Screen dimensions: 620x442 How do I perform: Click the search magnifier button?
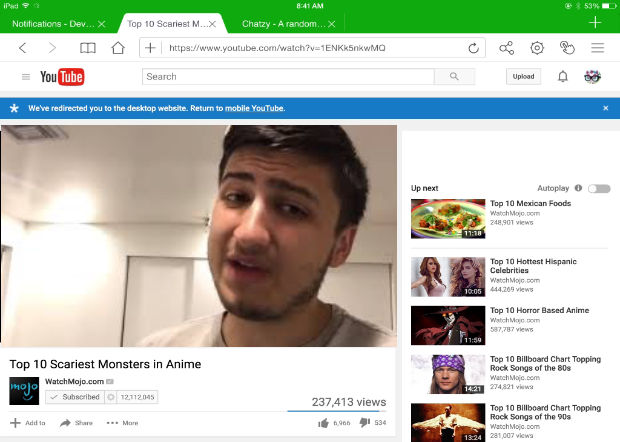[x=454, y=76]
